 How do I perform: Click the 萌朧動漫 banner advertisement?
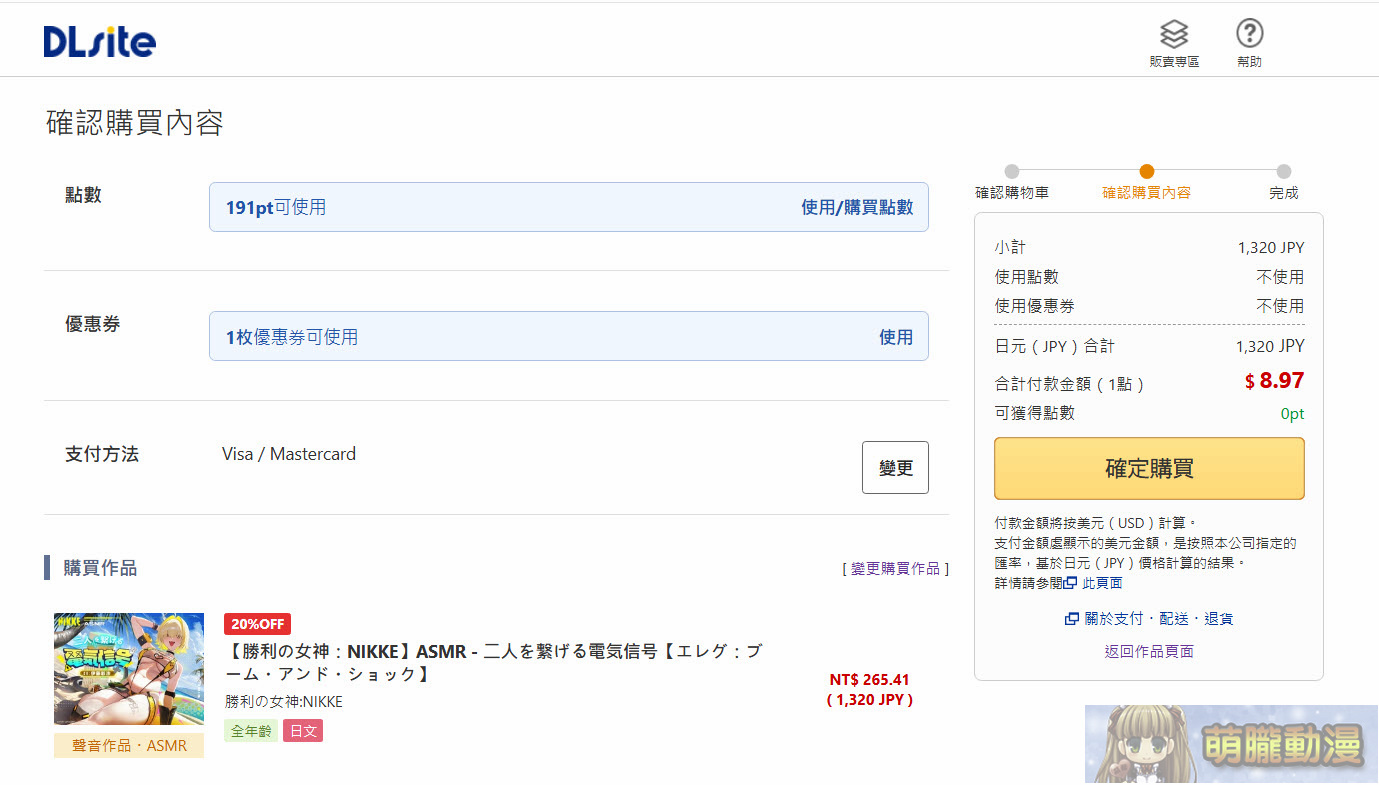point(1230,744)
